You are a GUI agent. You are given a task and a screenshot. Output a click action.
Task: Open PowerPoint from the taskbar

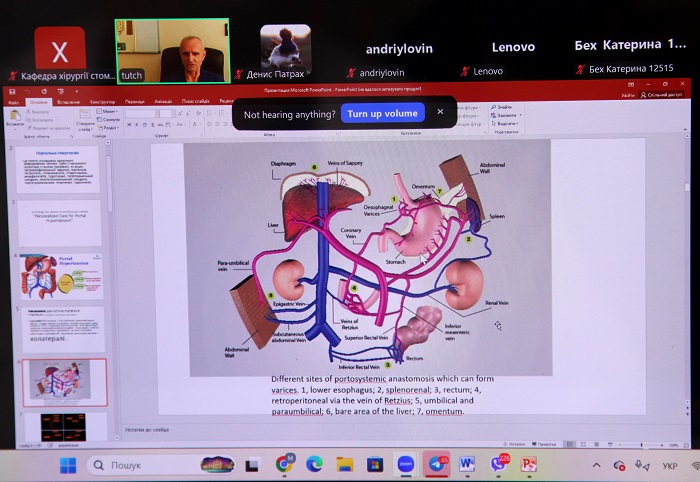click(528, 464)
